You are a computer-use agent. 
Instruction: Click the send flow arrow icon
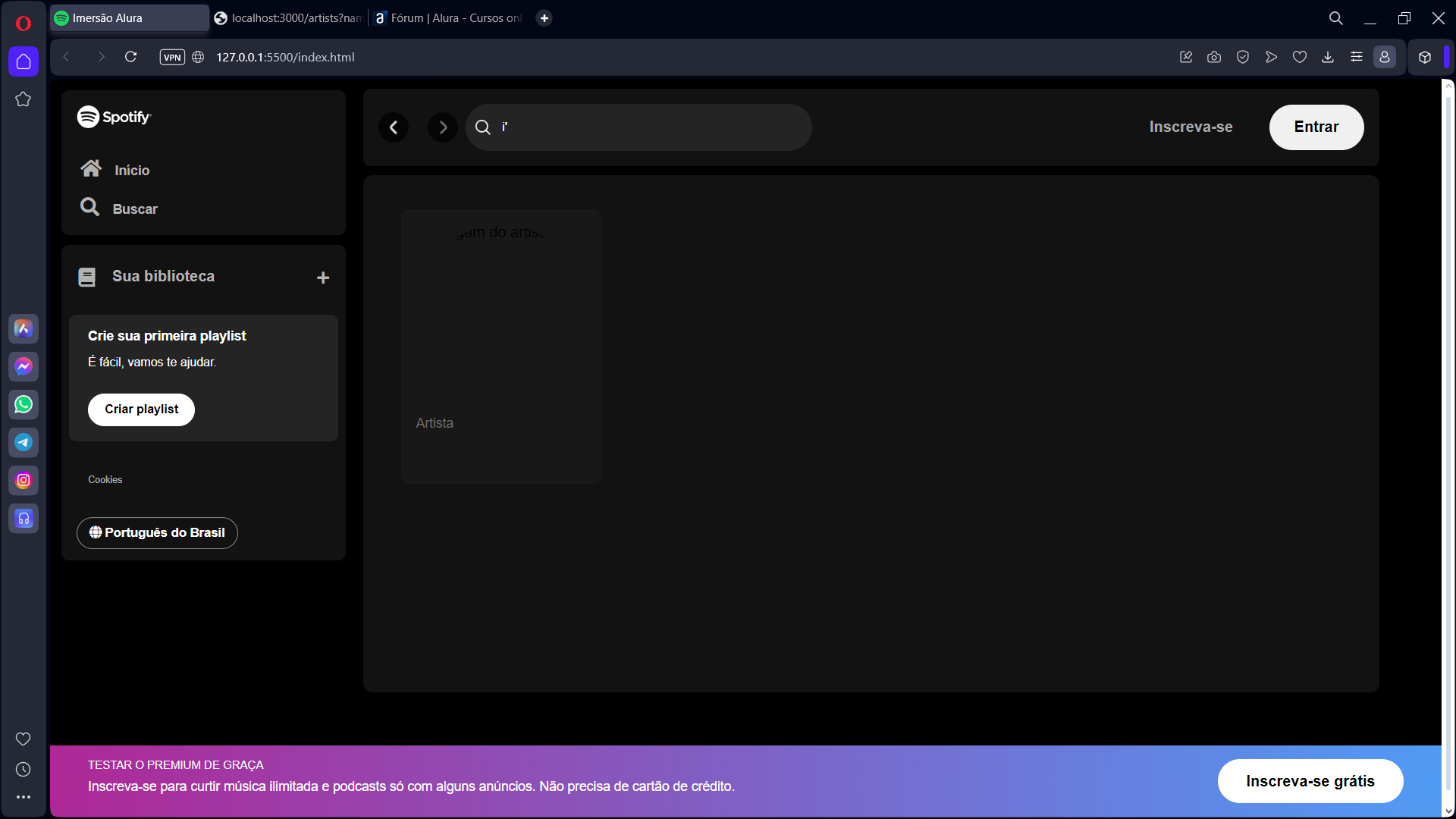[x=1271, y=57]
